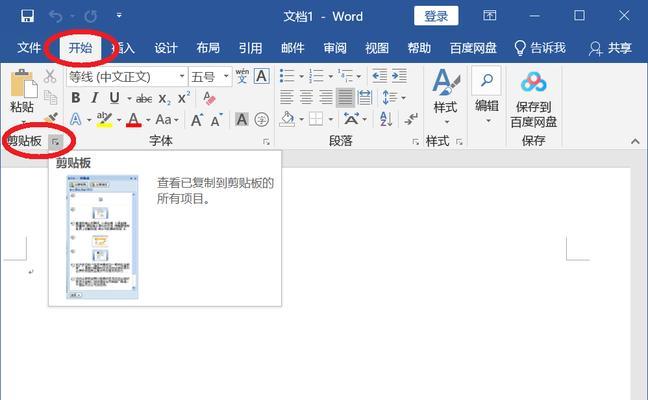Switch to the 邮件 ribbon tab
Image resolution: width=648 pixels, height=400 pixels.
(x=293, y=48)
